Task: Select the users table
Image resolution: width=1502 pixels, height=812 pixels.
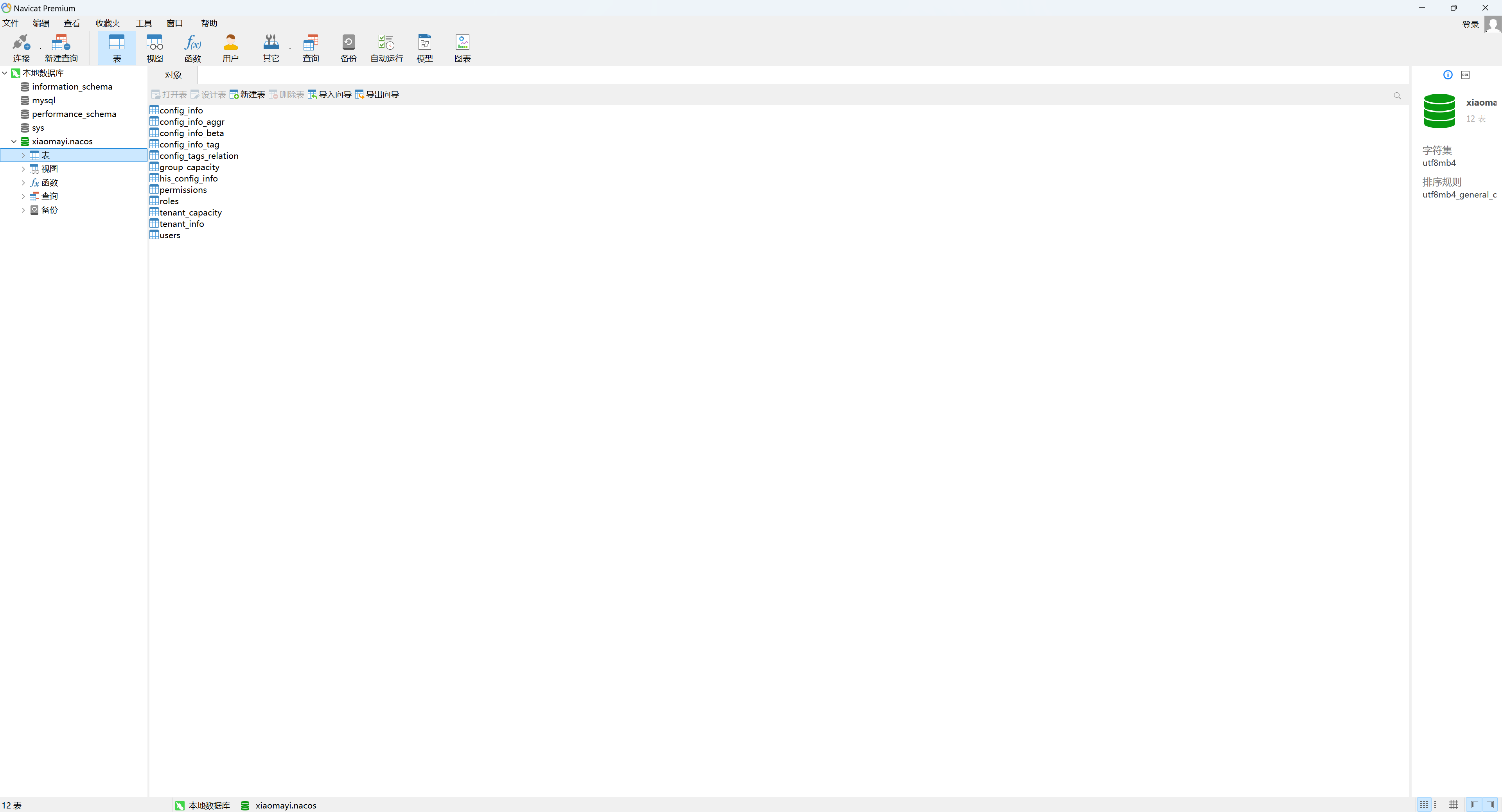Action: point(165,235)
